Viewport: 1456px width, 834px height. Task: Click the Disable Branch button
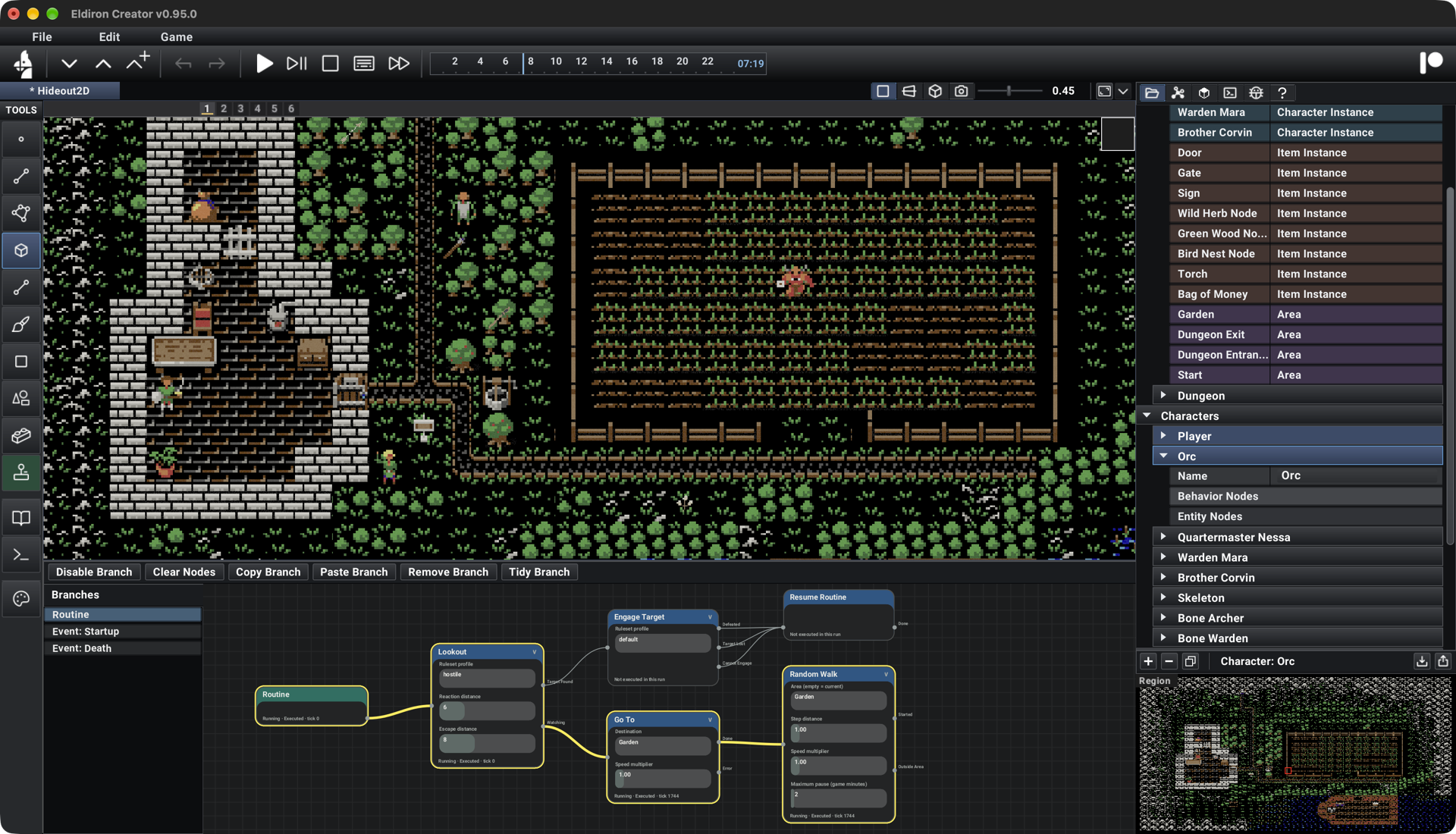pos(94,572)
